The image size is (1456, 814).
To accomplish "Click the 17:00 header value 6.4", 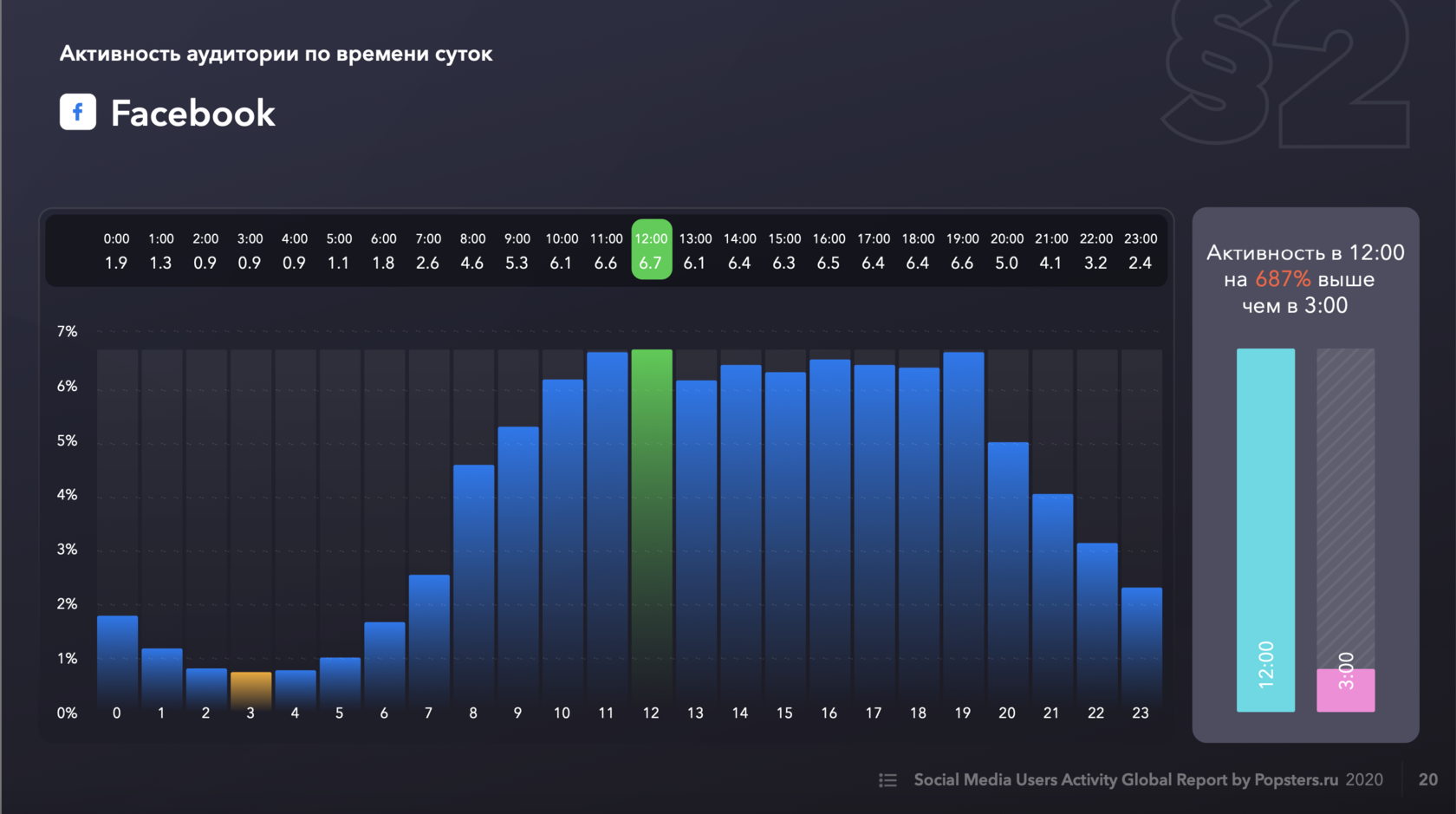I will point(874,263).
